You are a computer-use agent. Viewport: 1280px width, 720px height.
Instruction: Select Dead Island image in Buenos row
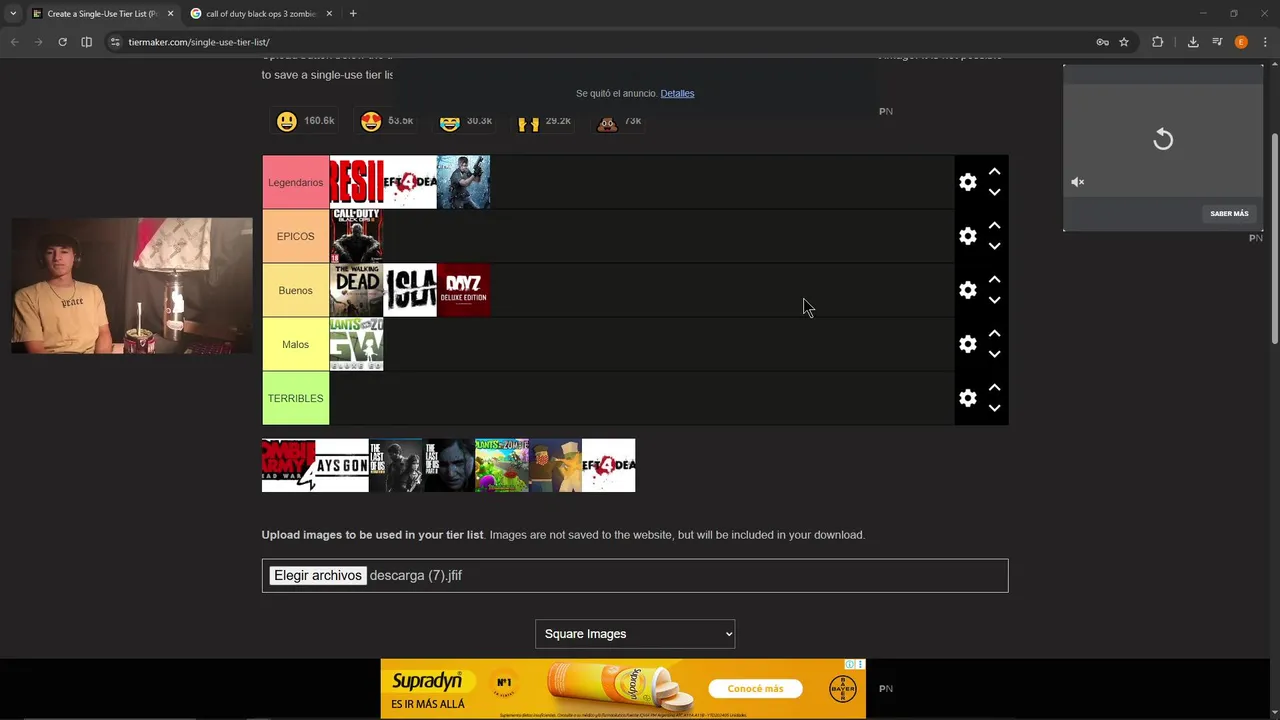pos(410,290)
